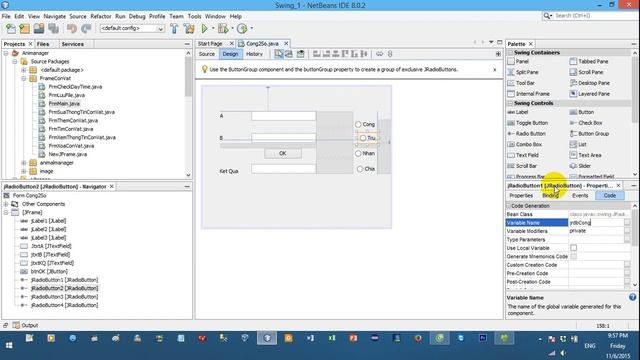
Task: Expand the animalmanager package node
Action: [24, 163]
